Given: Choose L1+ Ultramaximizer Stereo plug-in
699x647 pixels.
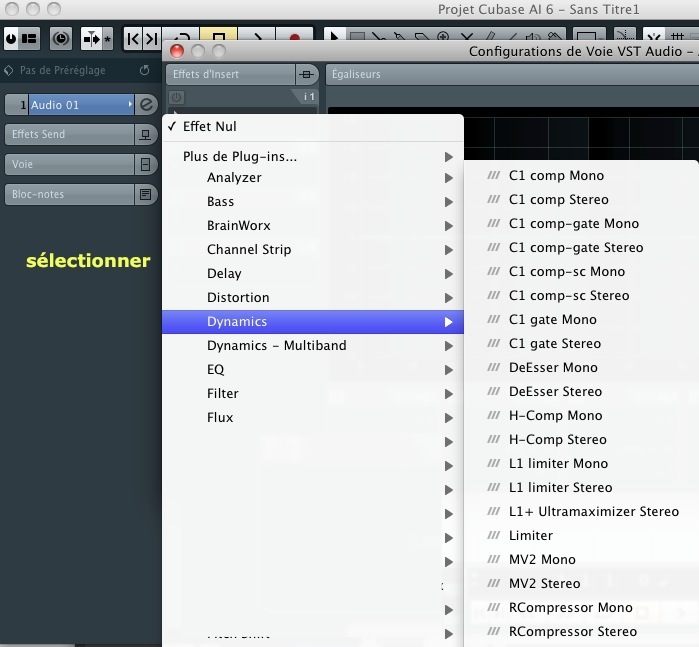Looking at the screenshot, I should 581,512.
